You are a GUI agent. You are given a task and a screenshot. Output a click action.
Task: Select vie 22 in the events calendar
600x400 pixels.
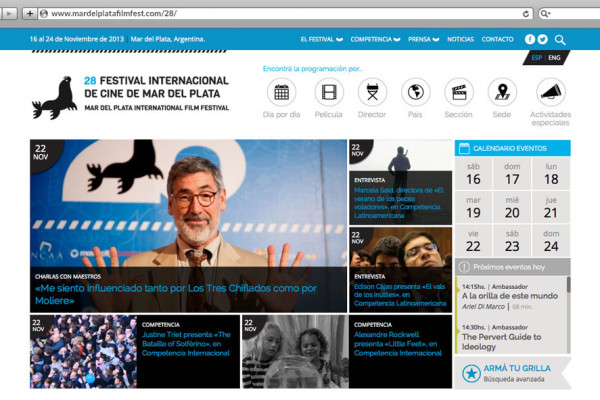pos(473,241)
